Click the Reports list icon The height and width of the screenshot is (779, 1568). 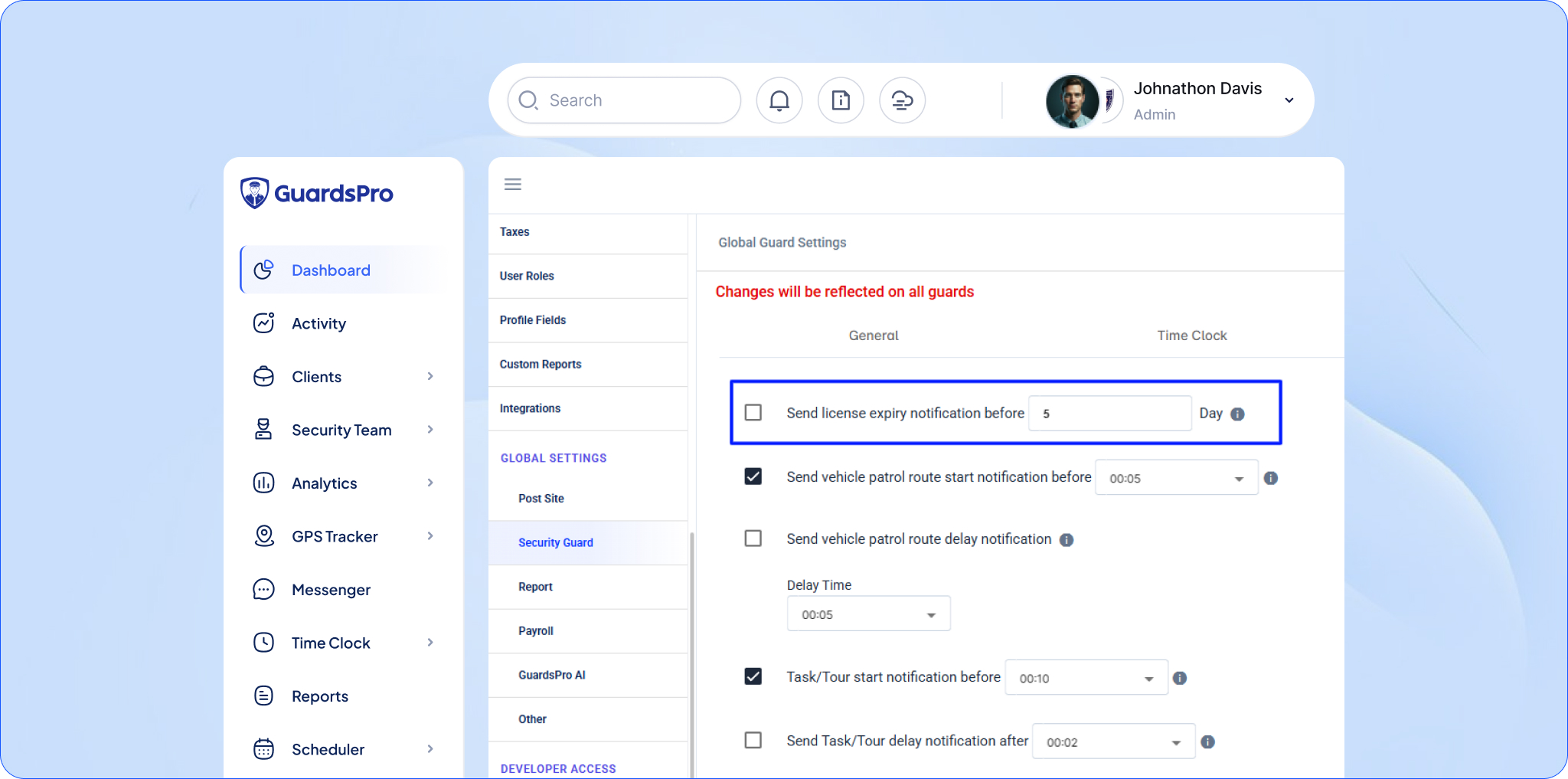coord(263,696)
